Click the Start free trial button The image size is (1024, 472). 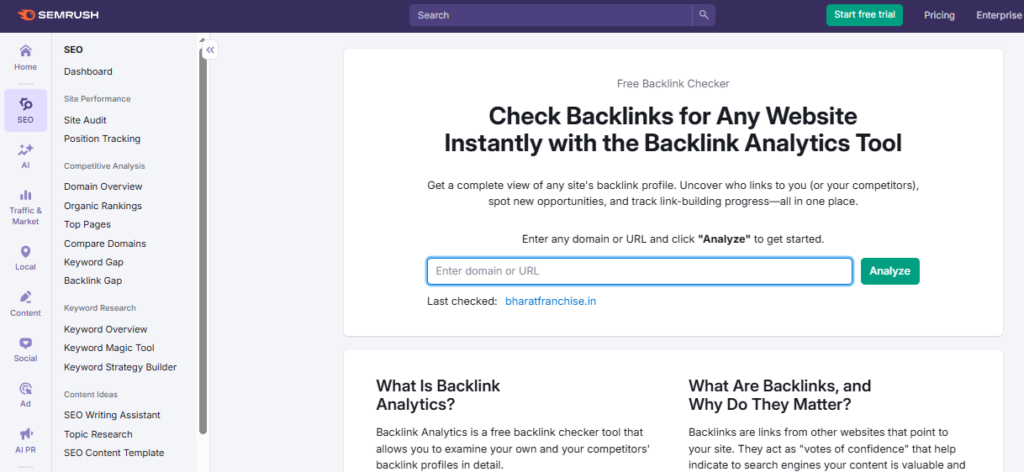click(x=864, y=15)
